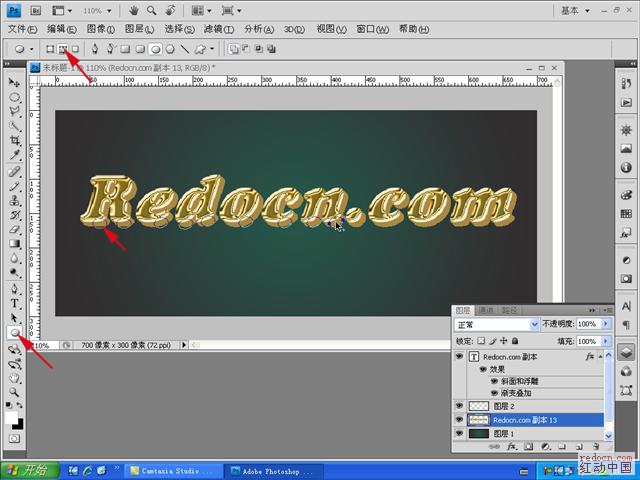
Task: Toggle visibility of 图层 1 layer
Action: 460,434
